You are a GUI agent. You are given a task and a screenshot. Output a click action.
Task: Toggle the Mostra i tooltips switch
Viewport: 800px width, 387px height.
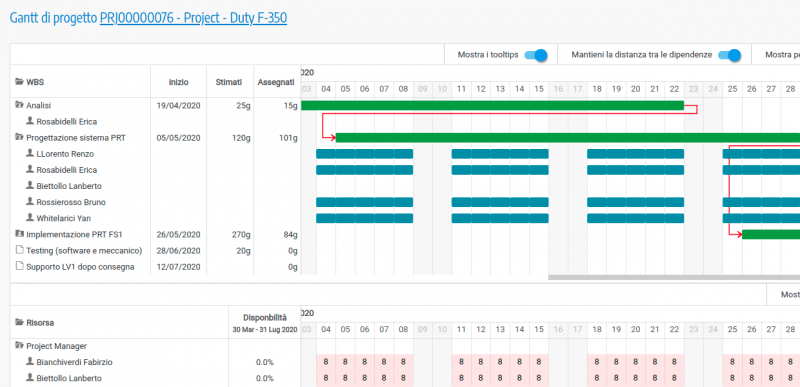point(536,55)
